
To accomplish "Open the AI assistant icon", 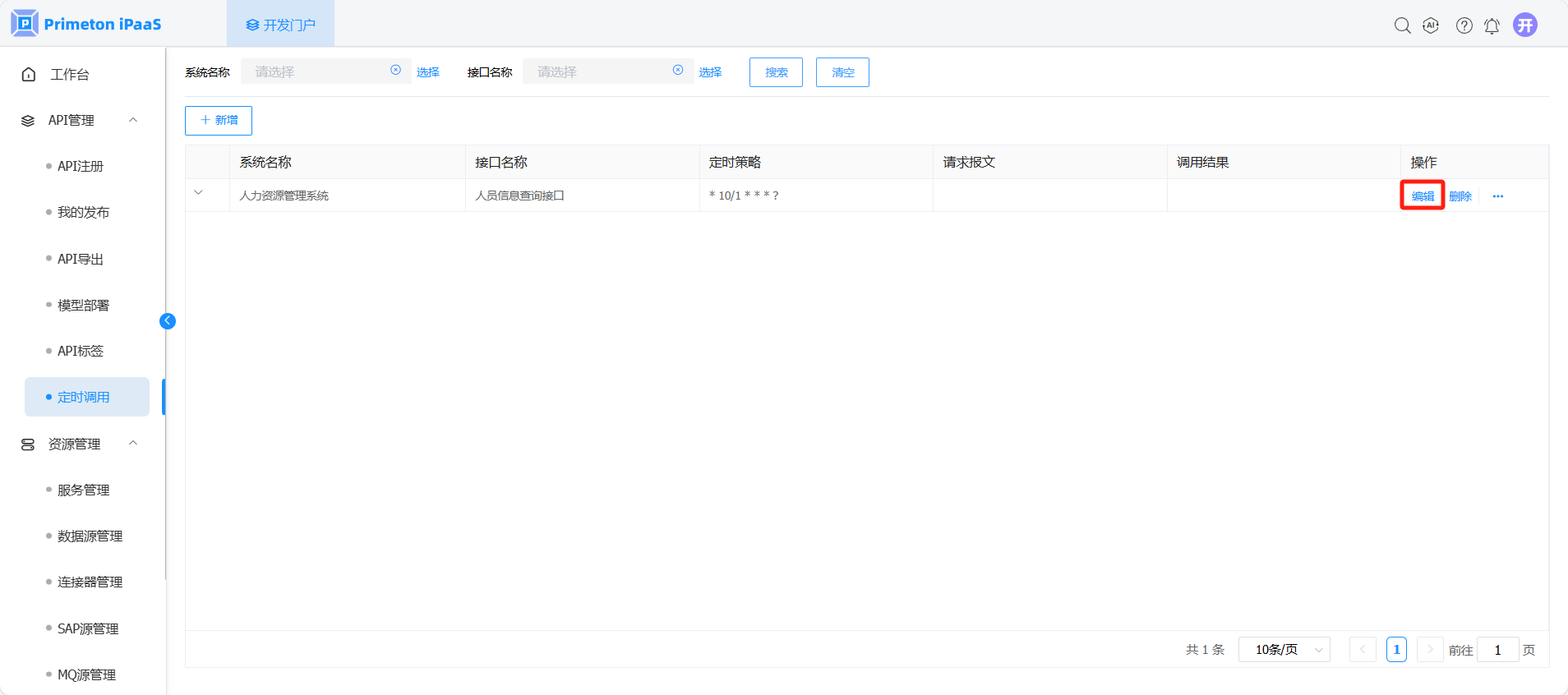I will click(x=1431, y=25).
